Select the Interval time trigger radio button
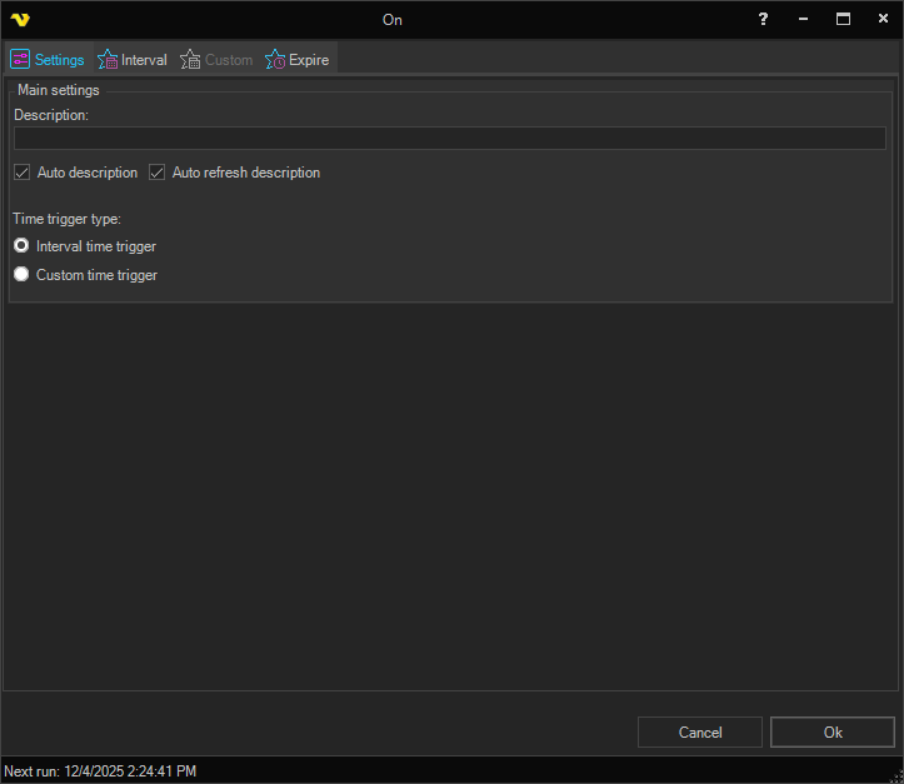This screenshot has width=904, height=784. tap(21, 246)
